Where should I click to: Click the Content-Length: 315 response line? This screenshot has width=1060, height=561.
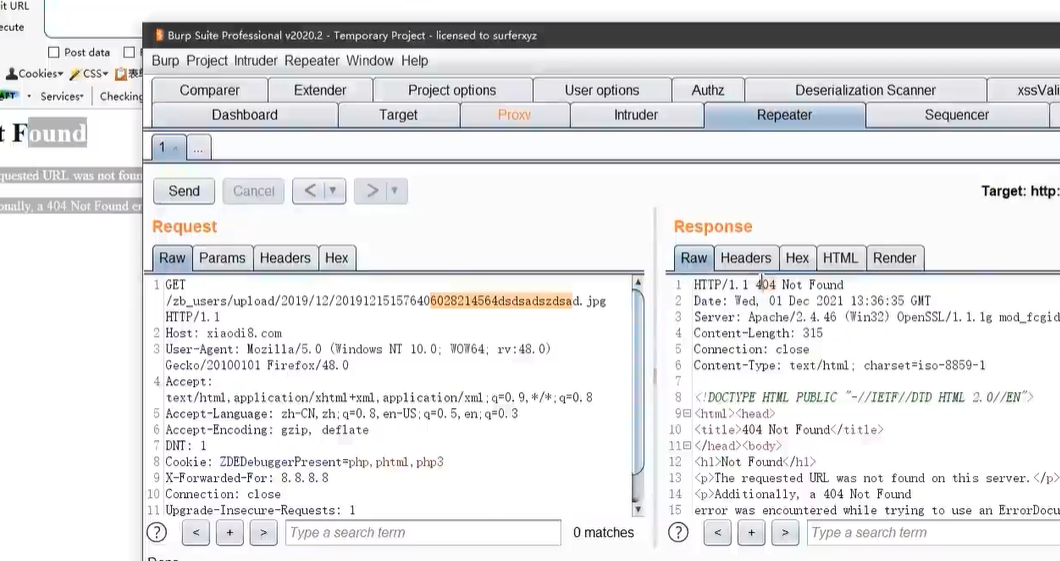pos(758,333)
